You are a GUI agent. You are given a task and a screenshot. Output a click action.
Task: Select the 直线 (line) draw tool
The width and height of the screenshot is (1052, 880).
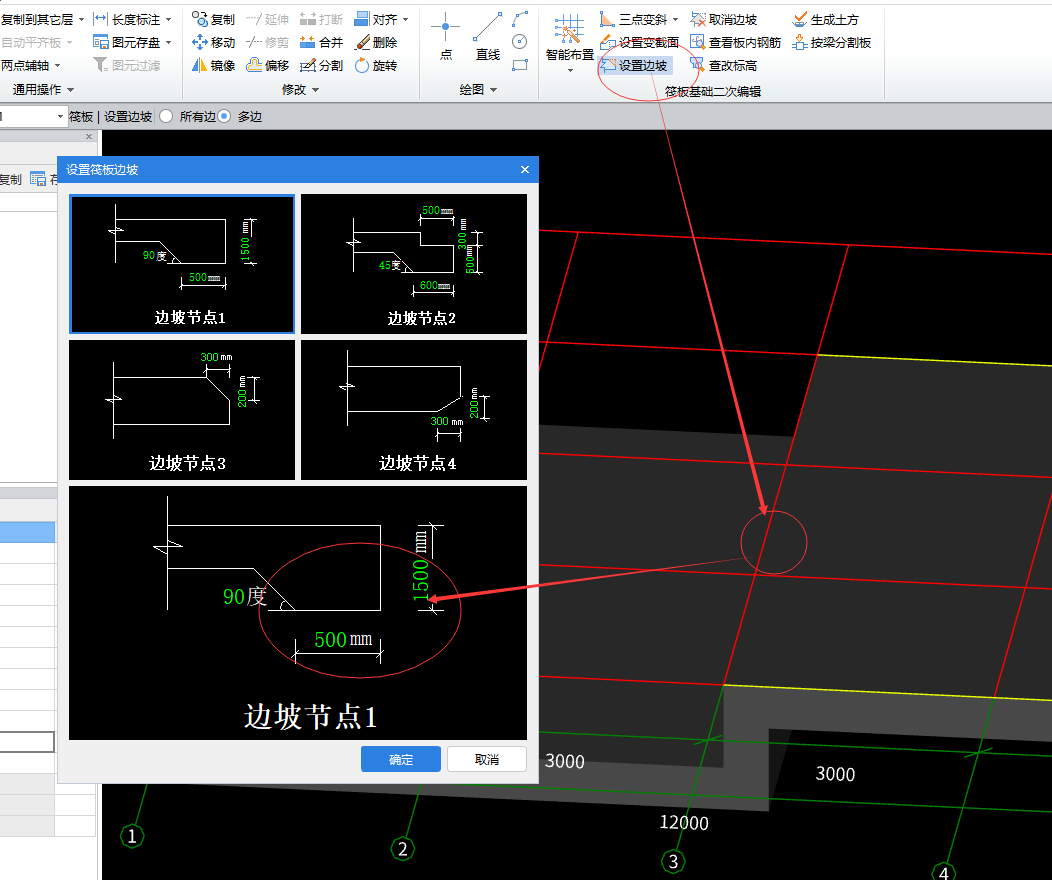488,36
